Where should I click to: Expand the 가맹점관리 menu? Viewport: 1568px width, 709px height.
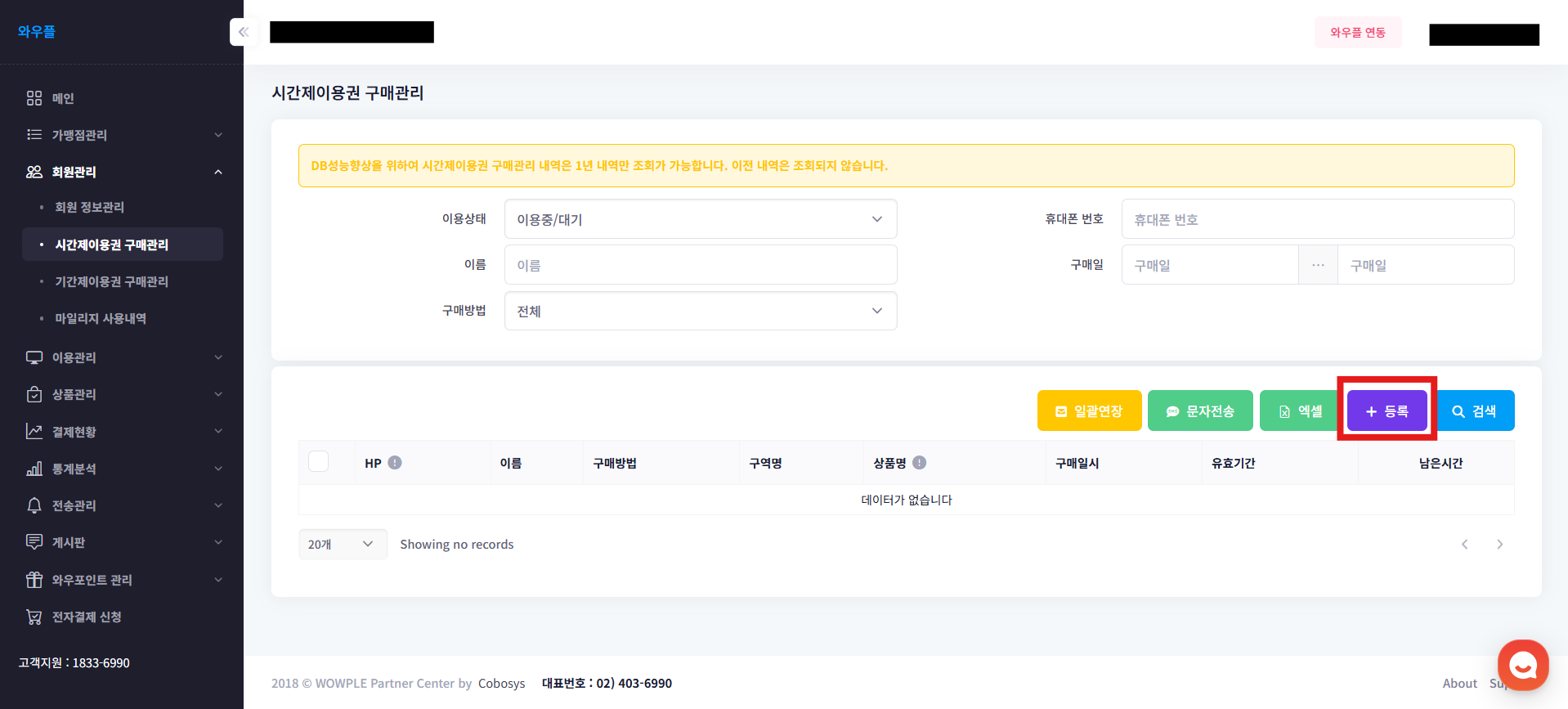pyautogui.click(x=123, y=135)
